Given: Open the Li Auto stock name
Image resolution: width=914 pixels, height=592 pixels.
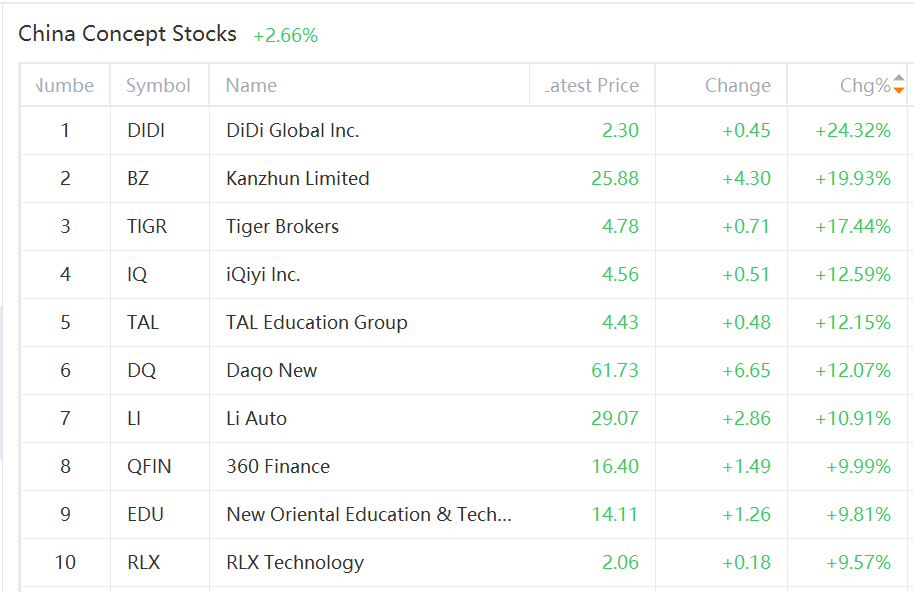Looking at the screenshot, I should (256, 418).
